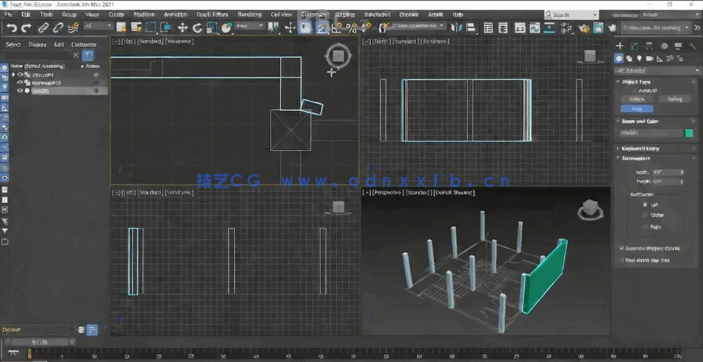Open the scene explorer Display menu
The image size is (703, 362).
pyautogui.click(x=37, y=44)
